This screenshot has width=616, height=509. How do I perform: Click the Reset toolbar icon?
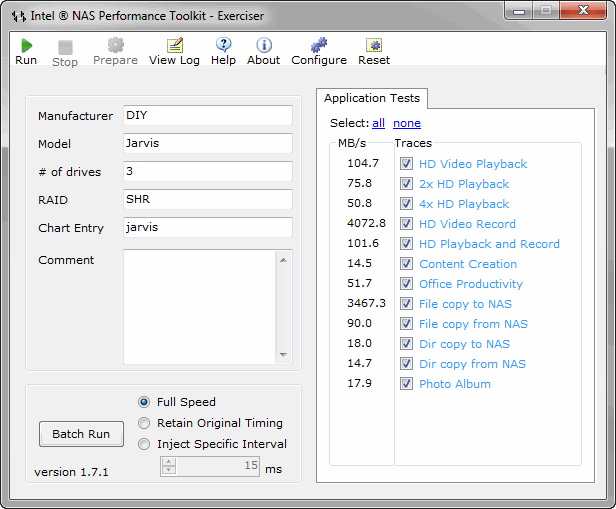click(374, 46)
